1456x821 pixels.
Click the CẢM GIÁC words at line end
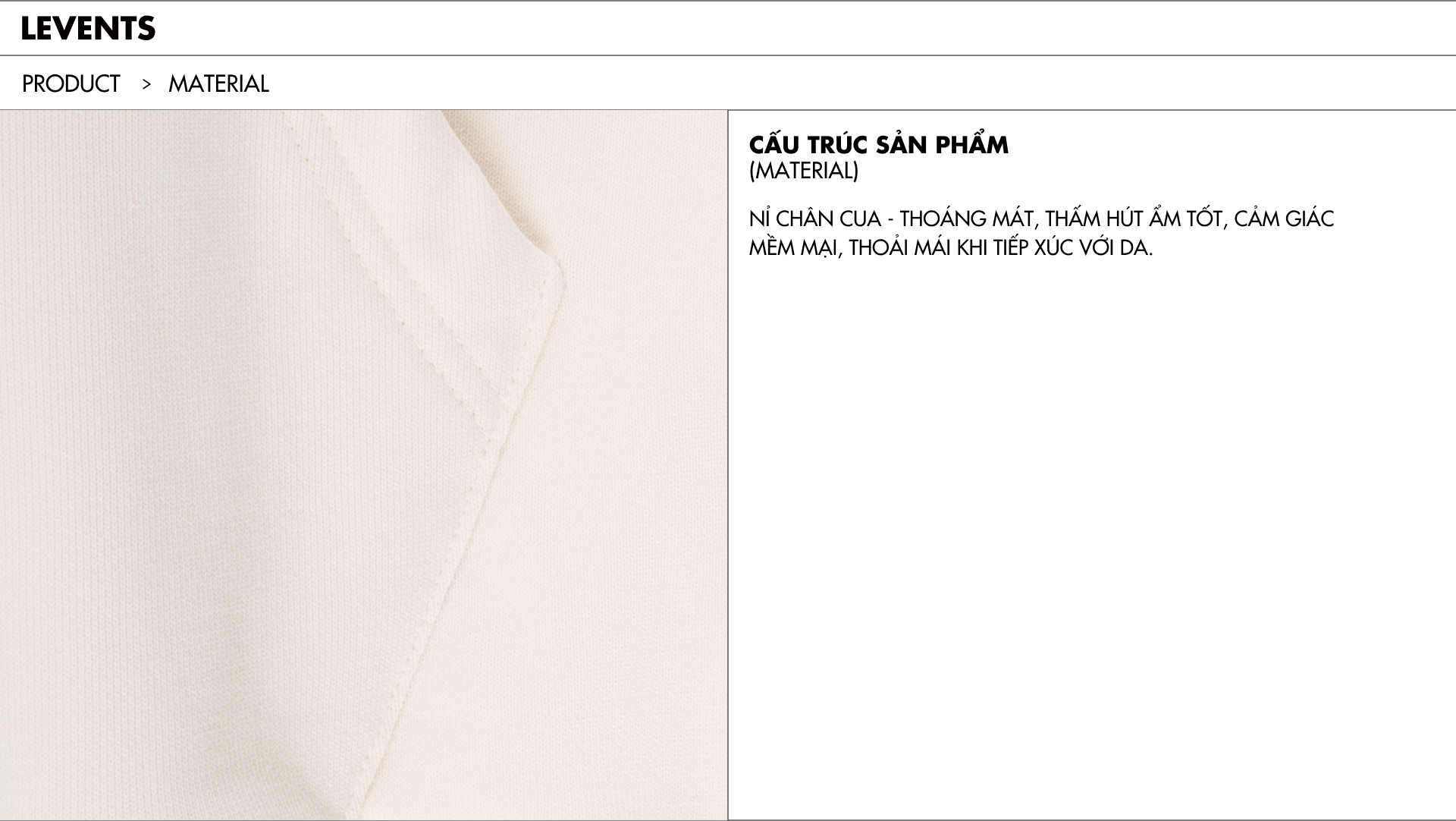point(1284,219)
